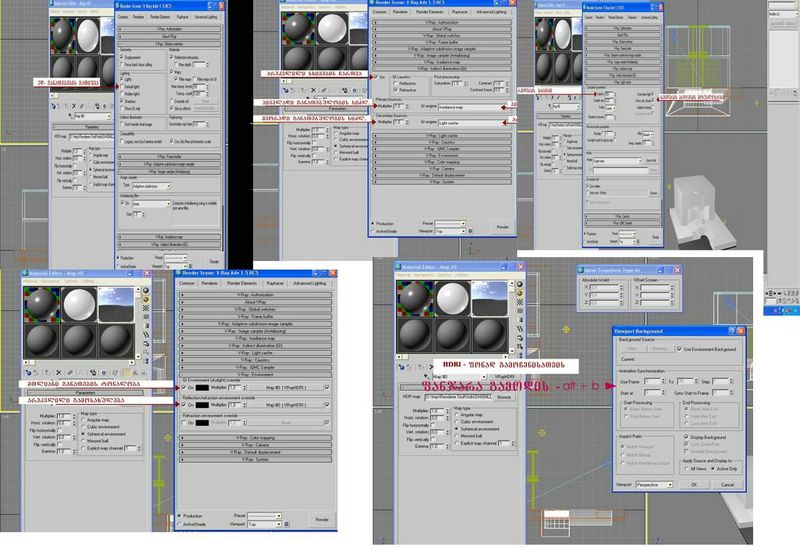Screen dimensions: 800x547
Task: Enable Refraction environment override On checkbox
Action: coord(184,422)
